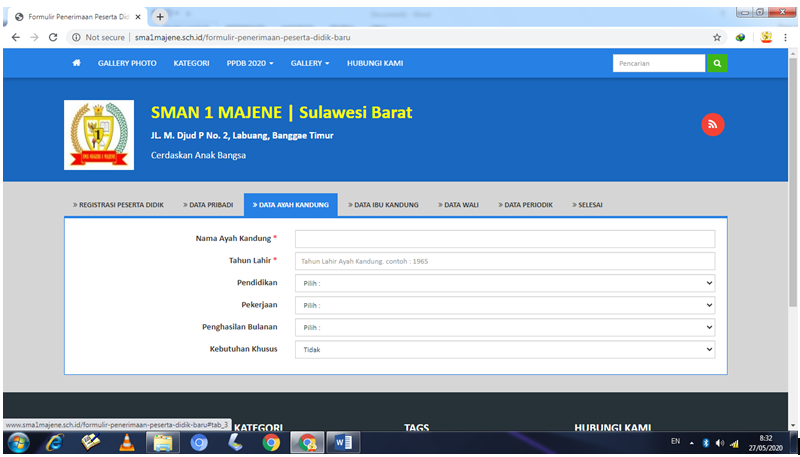Open a new browser tab
Screen dimensions: 800x457
click(160, 17)
